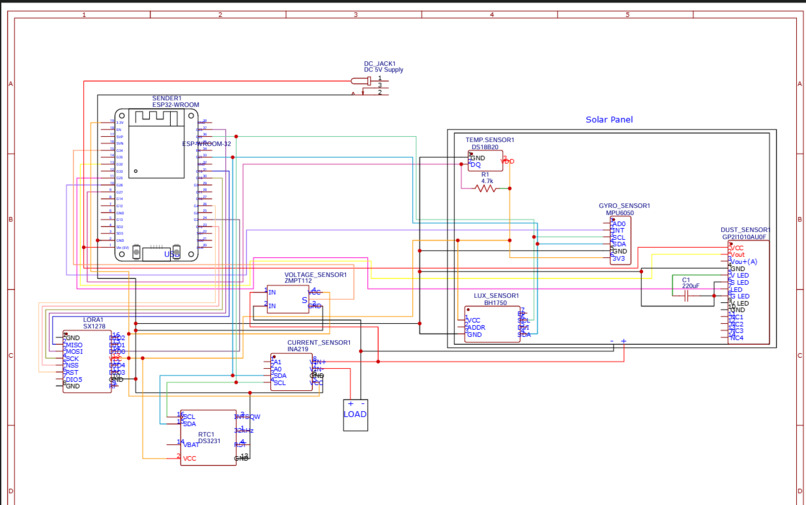Viewport: 806px width, 505px height.
Task: Select the ZMPT112 voltage sensor body
Action: tap(288, 299)
